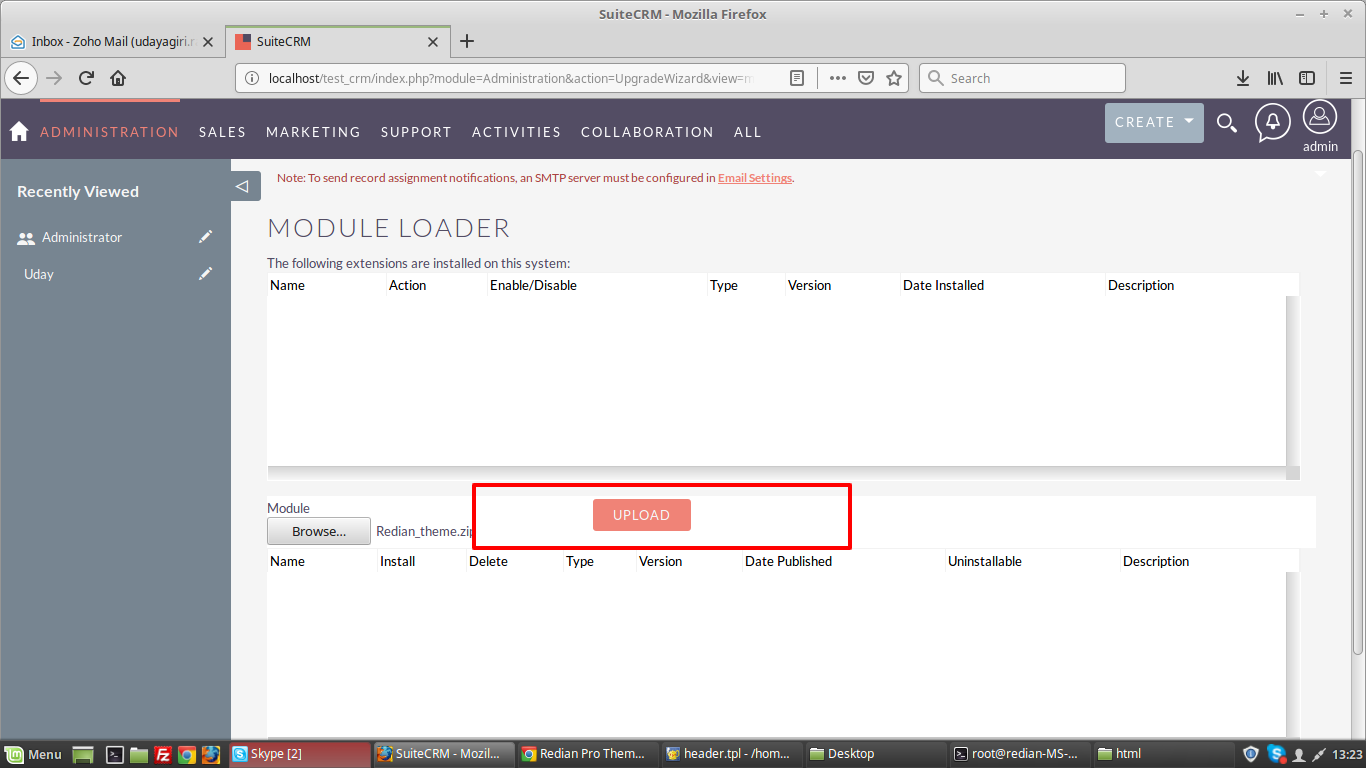1366x768 pixels.
Task: Open the ACTIVITIES menu
Action: click(516, 132)
